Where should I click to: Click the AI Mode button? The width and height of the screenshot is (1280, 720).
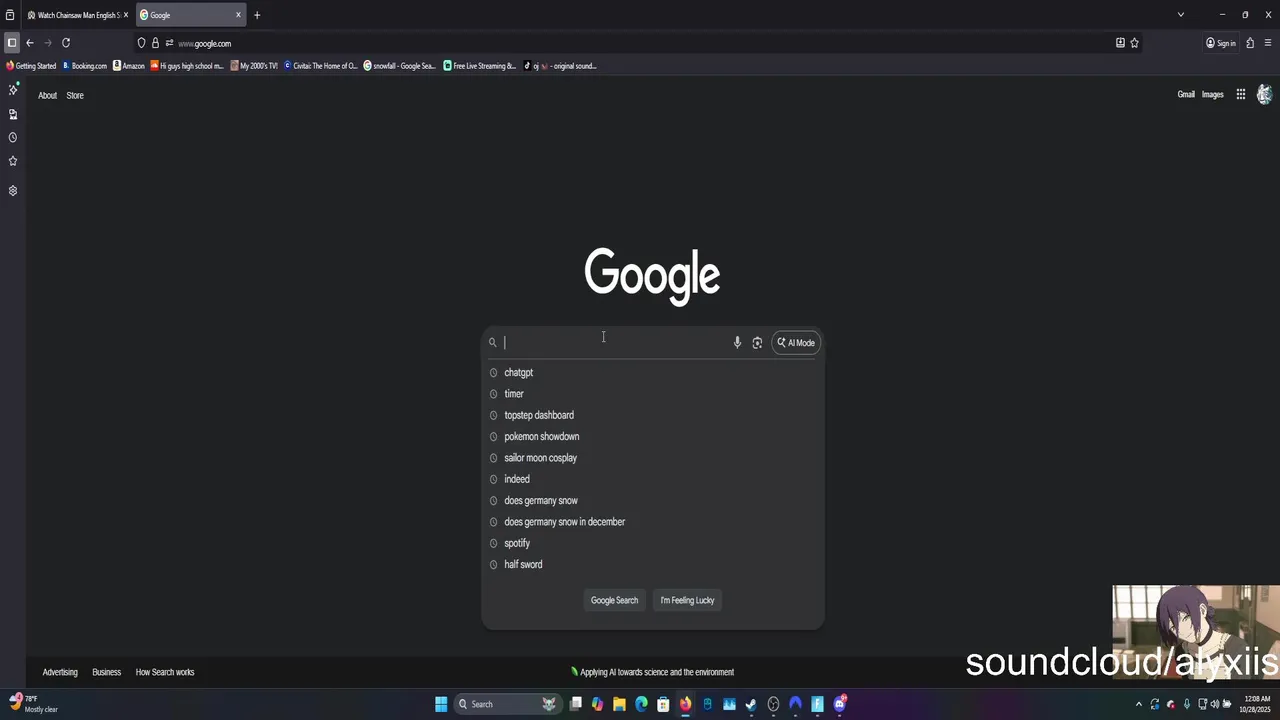[x=796, y=343]
